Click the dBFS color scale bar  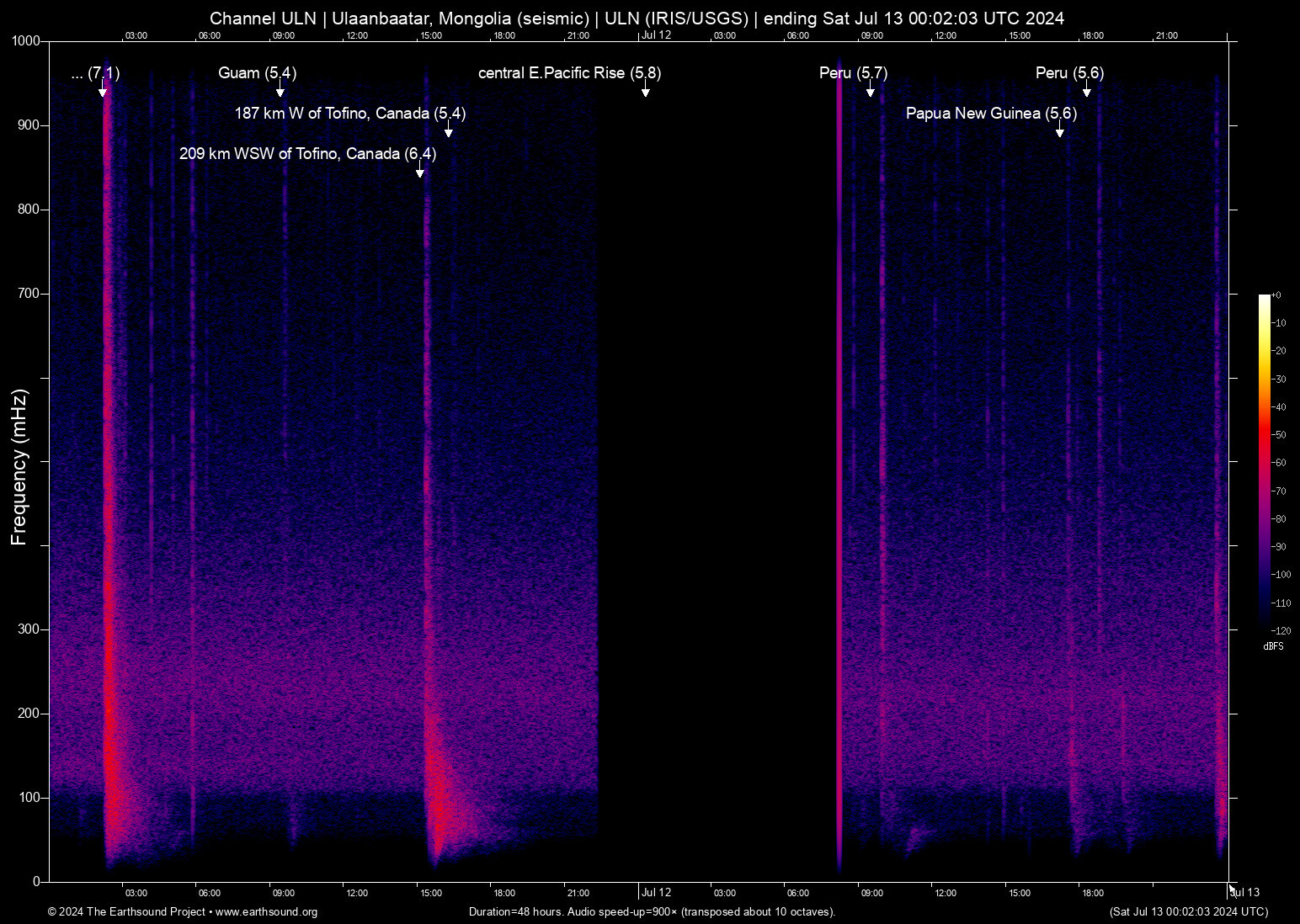tap(1266, 463)
